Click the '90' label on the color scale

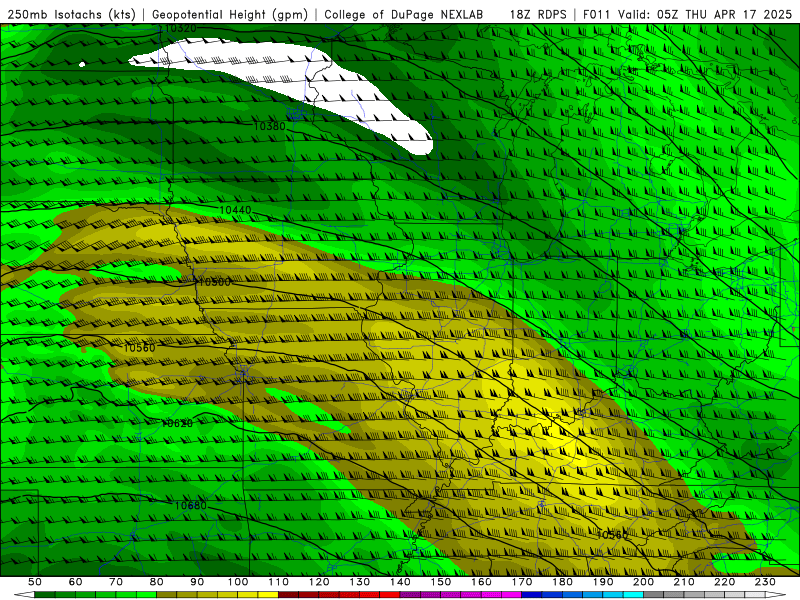[x=197, y=582]
